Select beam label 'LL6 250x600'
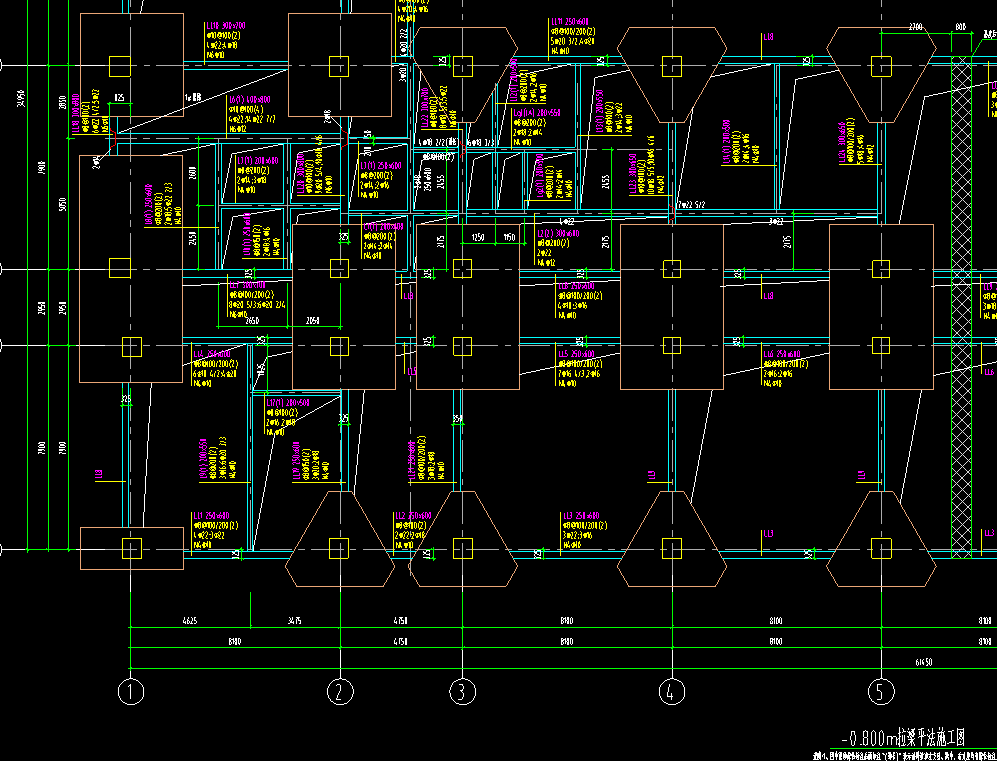997x761 pixels. pyautogui.click(x=782, y=355)
